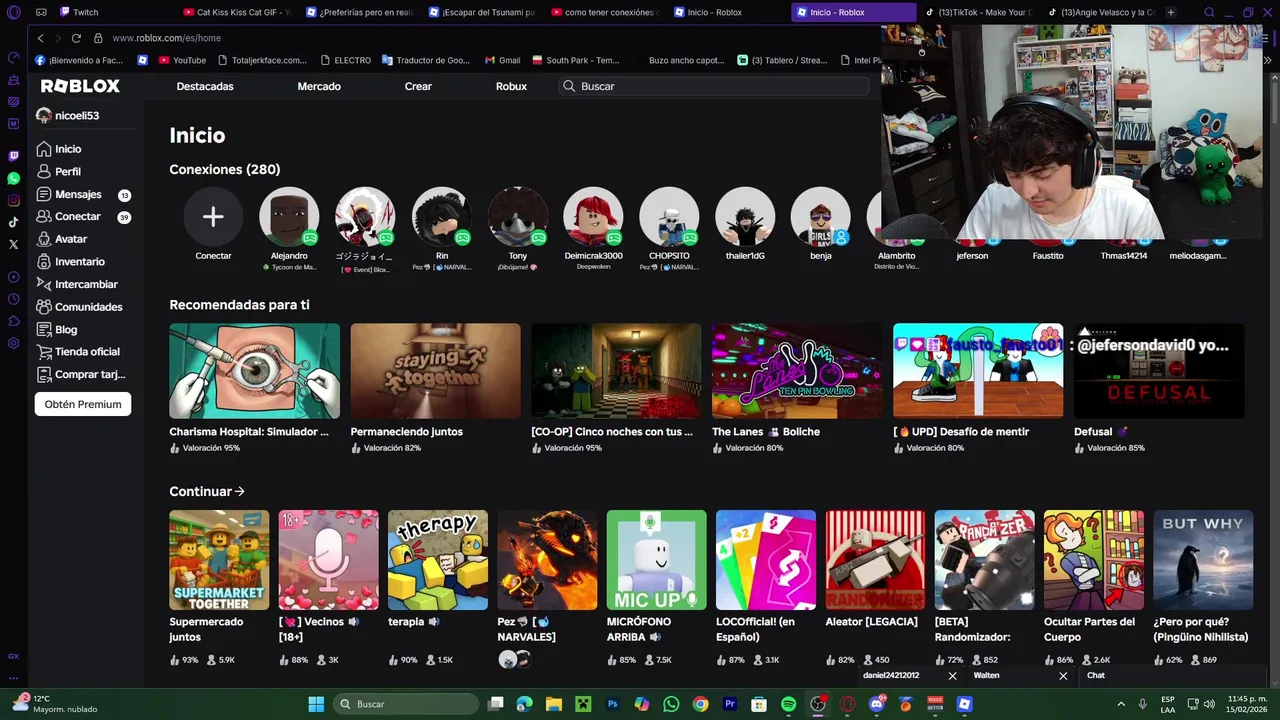Open Mercado in the top navigation
The image size is (1280, 720).
click(319, 86)
